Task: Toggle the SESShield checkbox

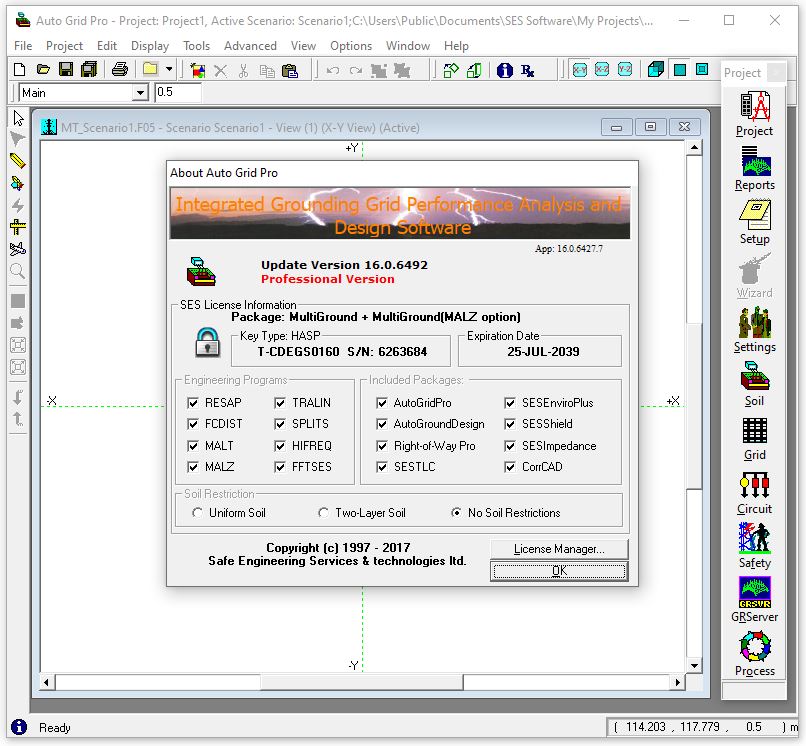Action: (510, 424)
